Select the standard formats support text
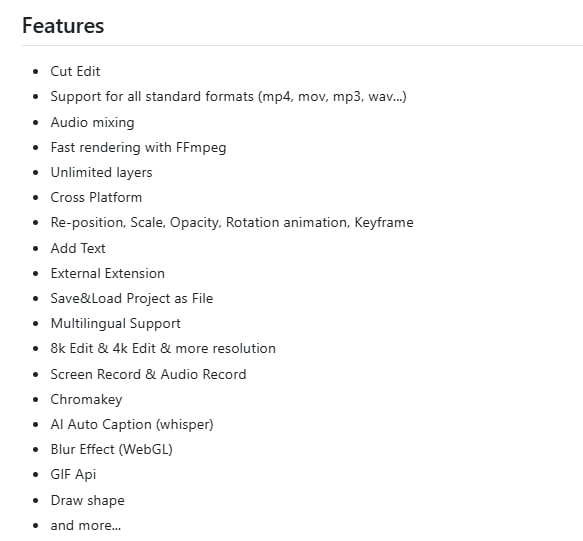 tap(229, 97)
